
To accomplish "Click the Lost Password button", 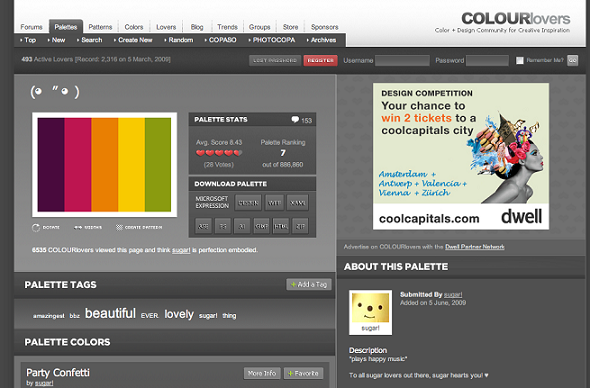I will tap(275, 60).
